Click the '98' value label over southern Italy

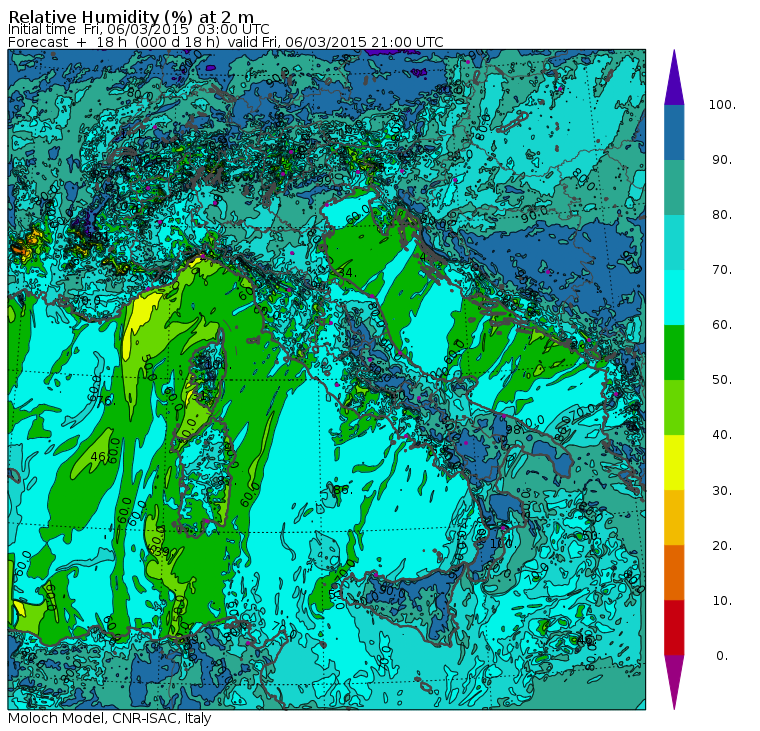click(x=513, y=429)
